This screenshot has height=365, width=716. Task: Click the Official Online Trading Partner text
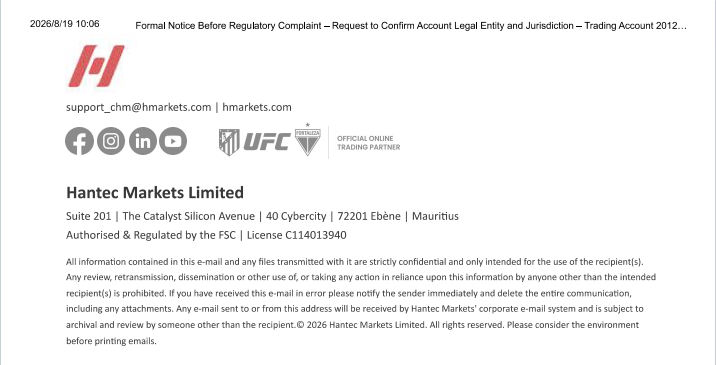coord(369,143)
